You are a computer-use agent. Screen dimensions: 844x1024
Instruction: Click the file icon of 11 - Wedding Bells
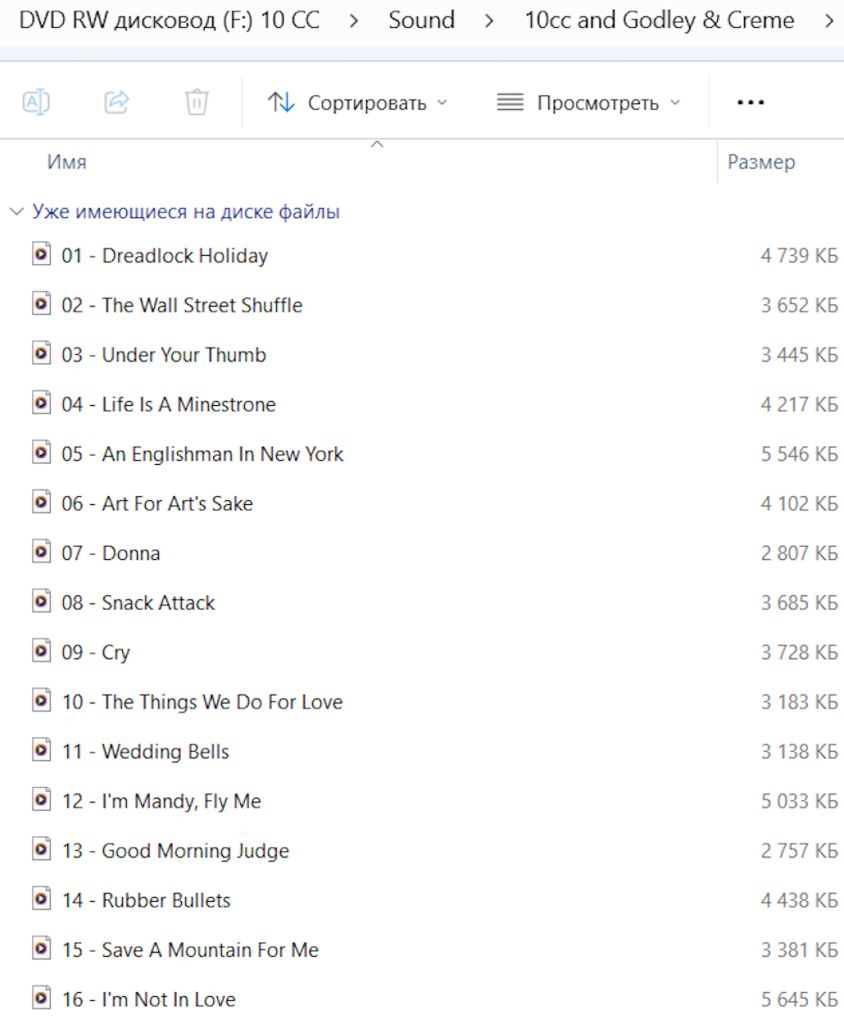click(x=41, y=751)
